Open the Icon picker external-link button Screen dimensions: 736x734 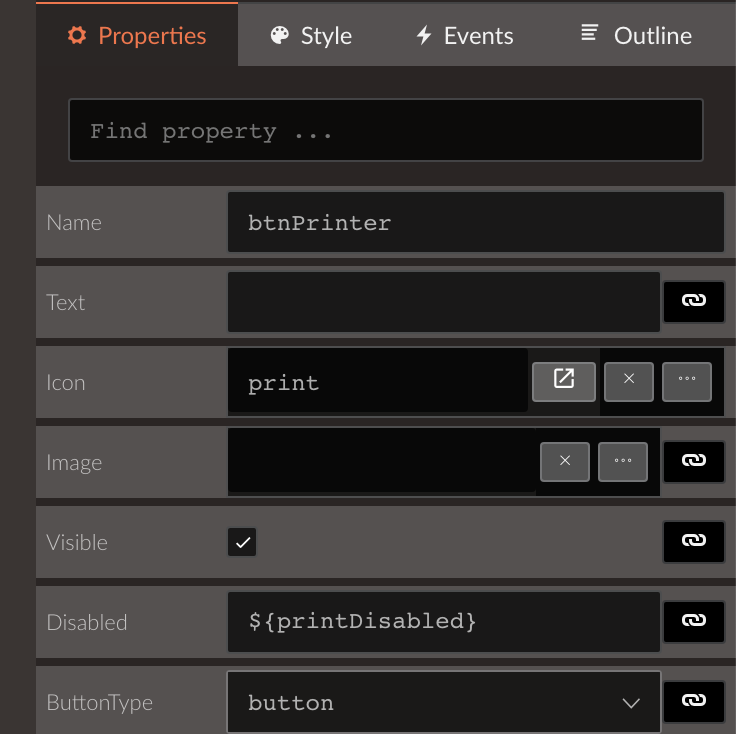(x=564, y=380)
